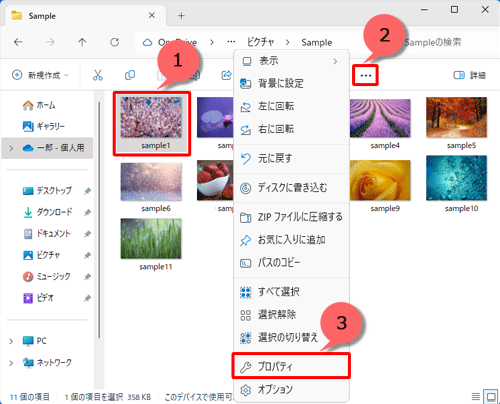Close the Sample tab
The width and height of the screenshot is (500, 404).
pos(152,15)
